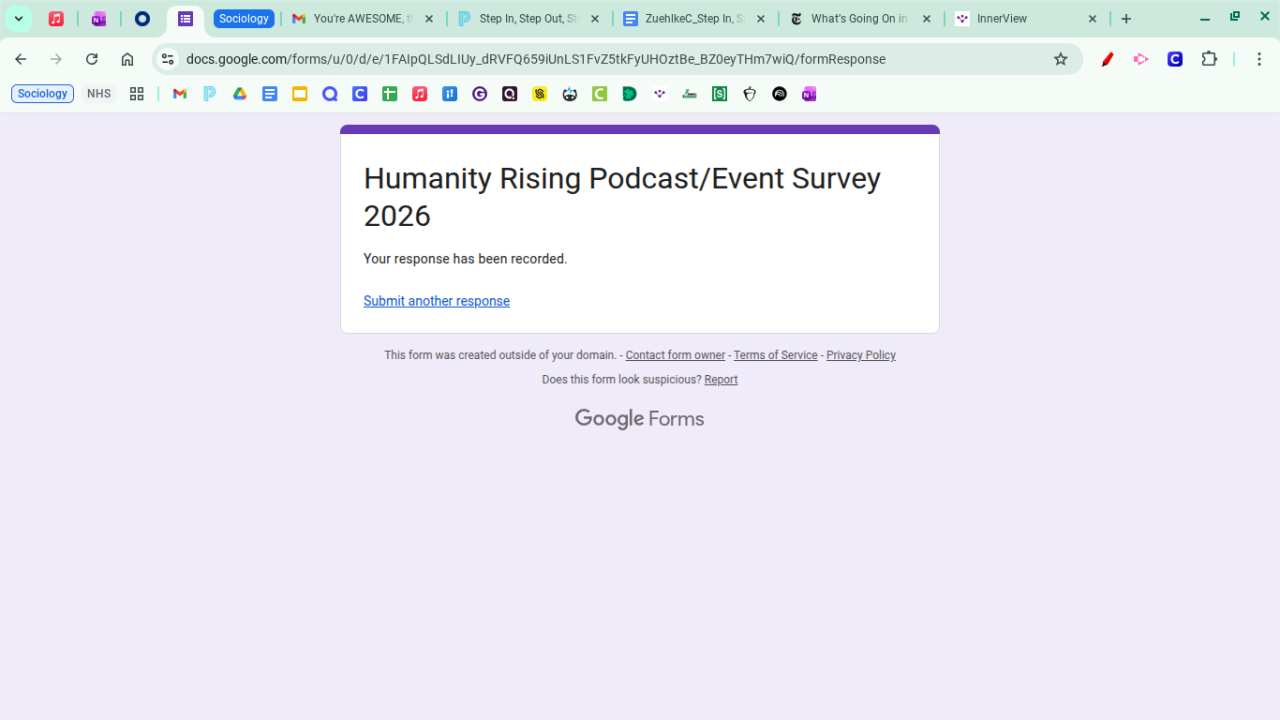Open the Sociology bookmark chip
The height and width of the screenshot is (720, 1280).
pos(42,94)
